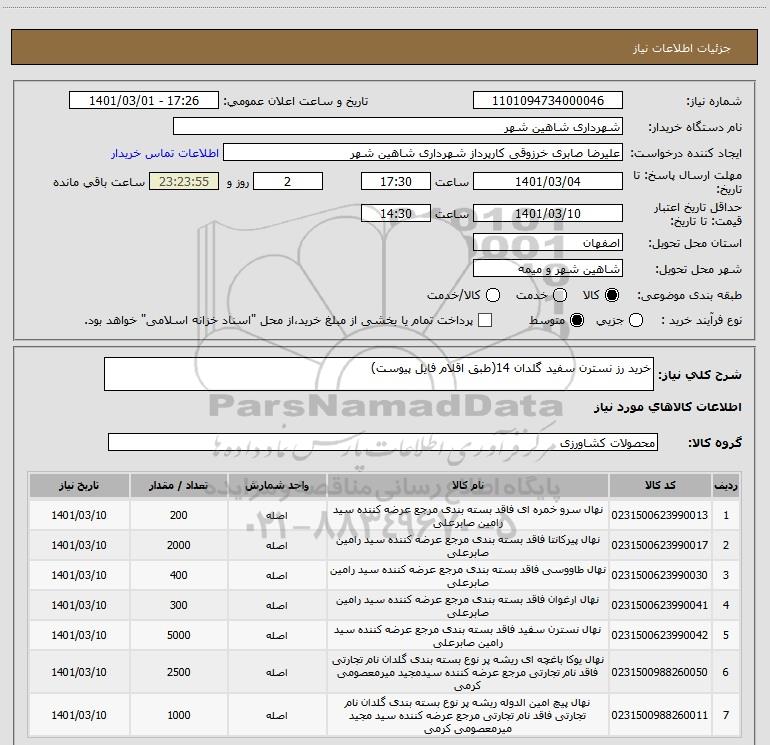770x745 pixels.
Task: Choose the جزیی purchase type radio
Action: point(636,320)
